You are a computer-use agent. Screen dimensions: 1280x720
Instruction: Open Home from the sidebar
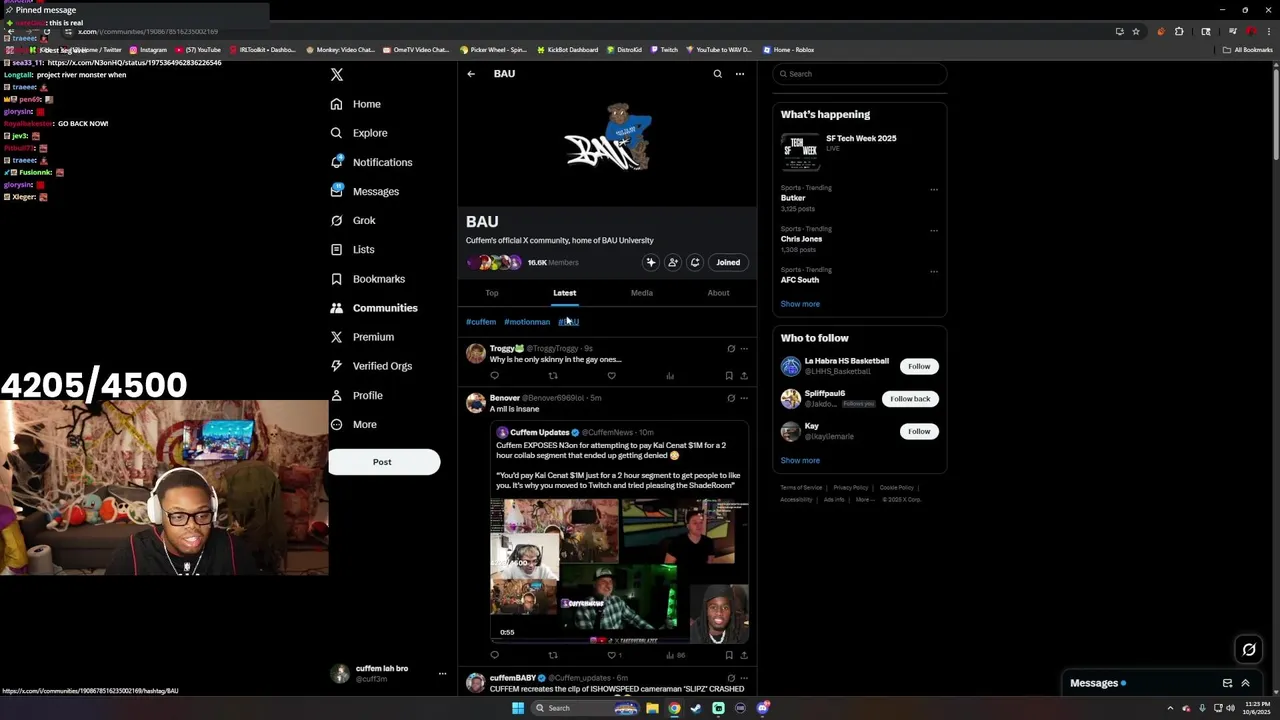point(355,104)
